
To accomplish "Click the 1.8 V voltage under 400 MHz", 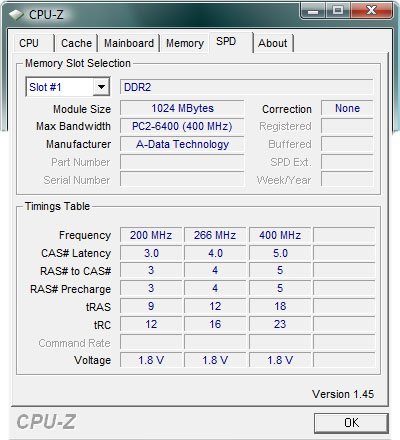I will click(x=280, y=360).
